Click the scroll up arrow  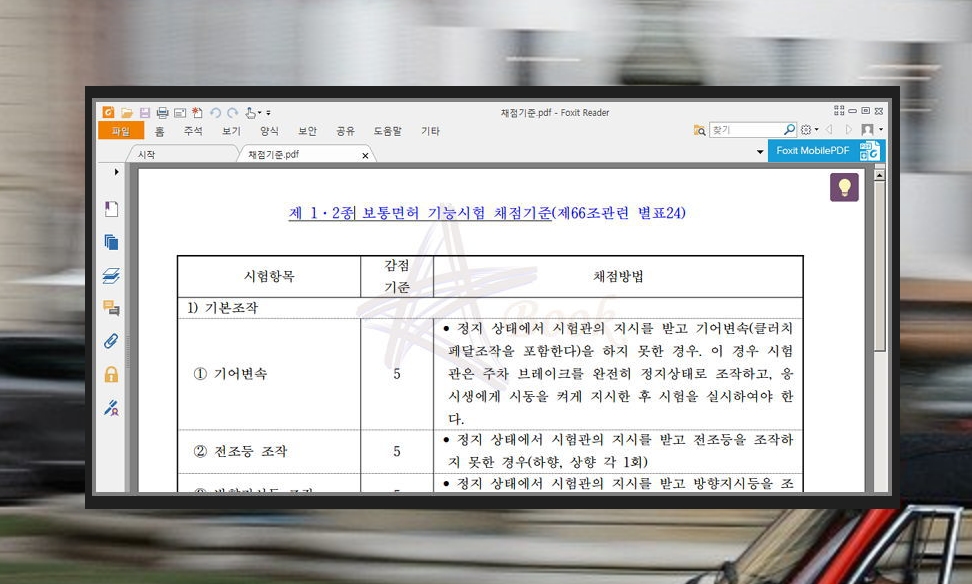(879, 175)
